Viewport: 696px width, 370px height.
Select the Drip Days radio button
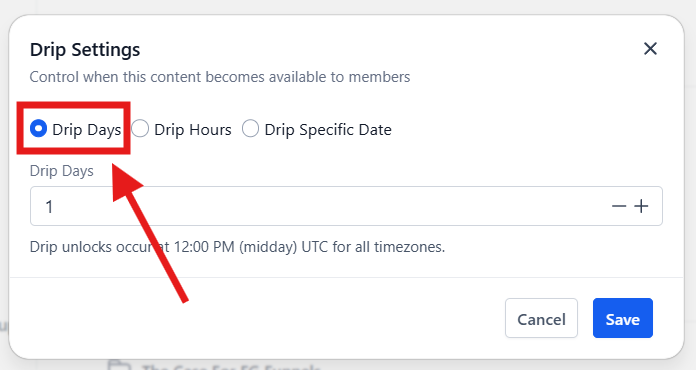pos(39,129)
